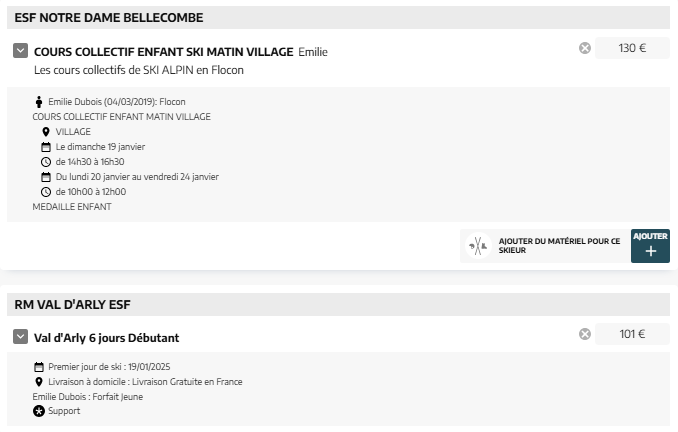Image resolution: width=678 pixels, height=432 pixels.
Task: Click calendar icon beside Premier jour de ski
Action: (39, 367)
